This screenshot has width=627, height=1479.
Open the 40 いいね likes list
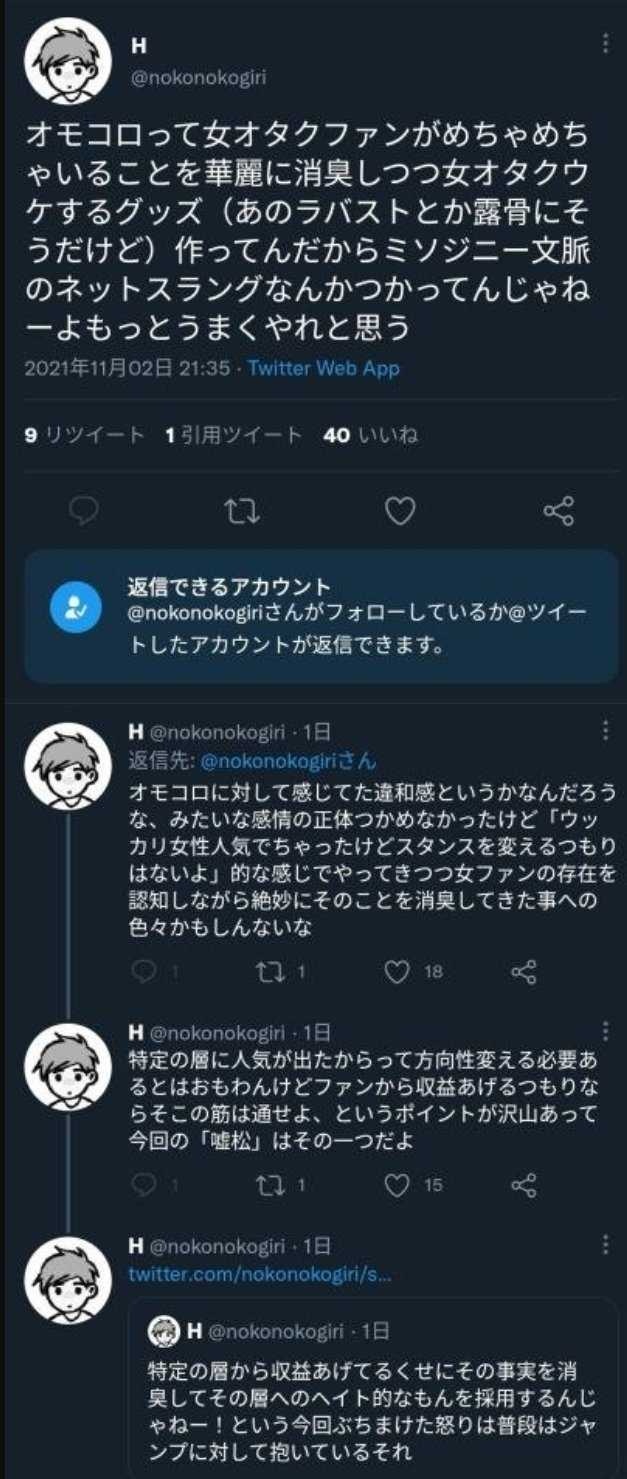(370, 435)
